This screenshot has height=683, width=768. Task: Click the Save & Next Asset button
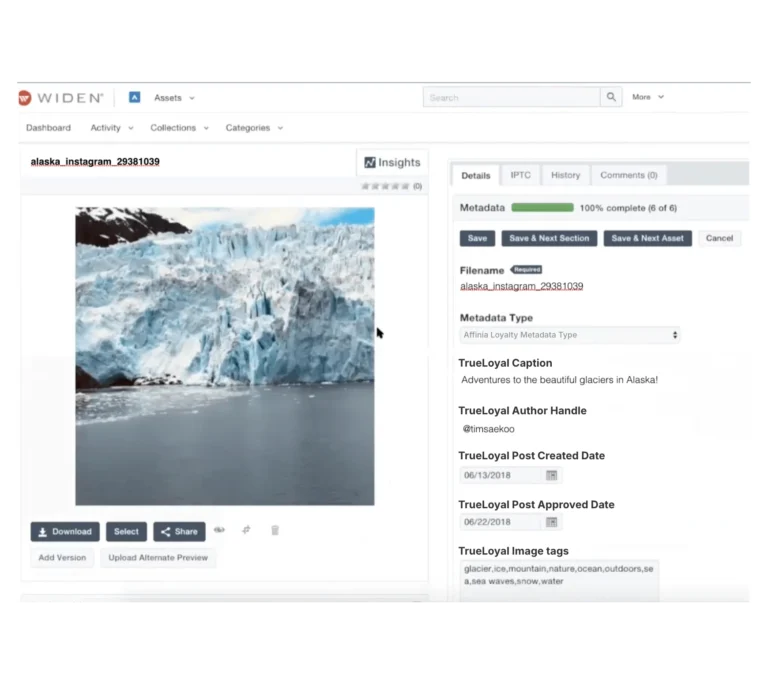click(647, 238)
